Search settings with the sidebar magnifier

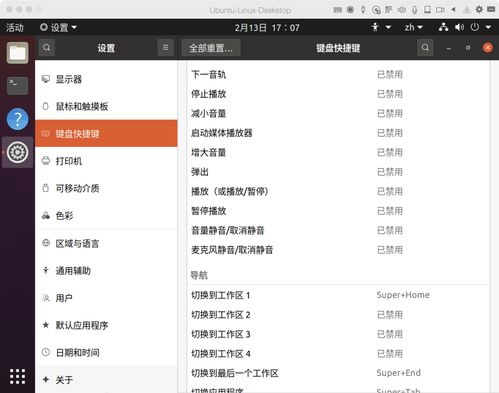[47, 48]
